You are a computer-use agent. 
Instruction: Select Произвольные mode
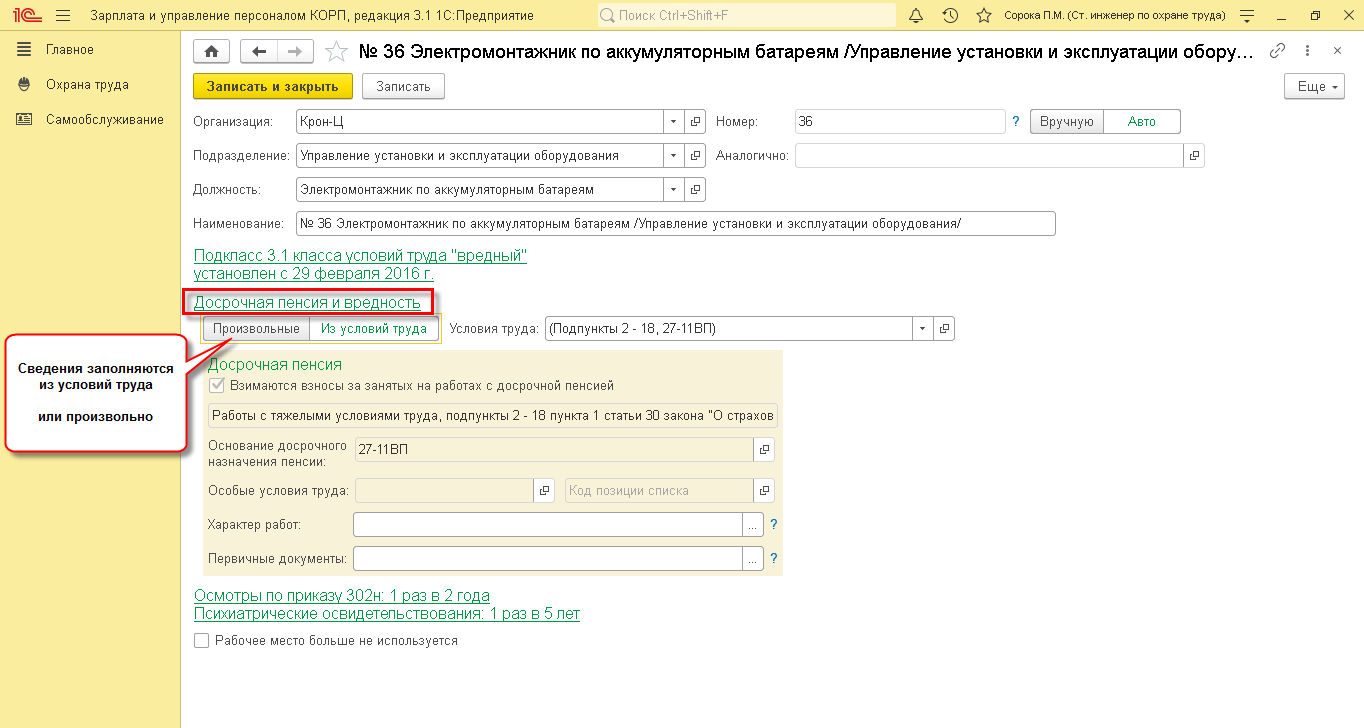coord(256,328)
